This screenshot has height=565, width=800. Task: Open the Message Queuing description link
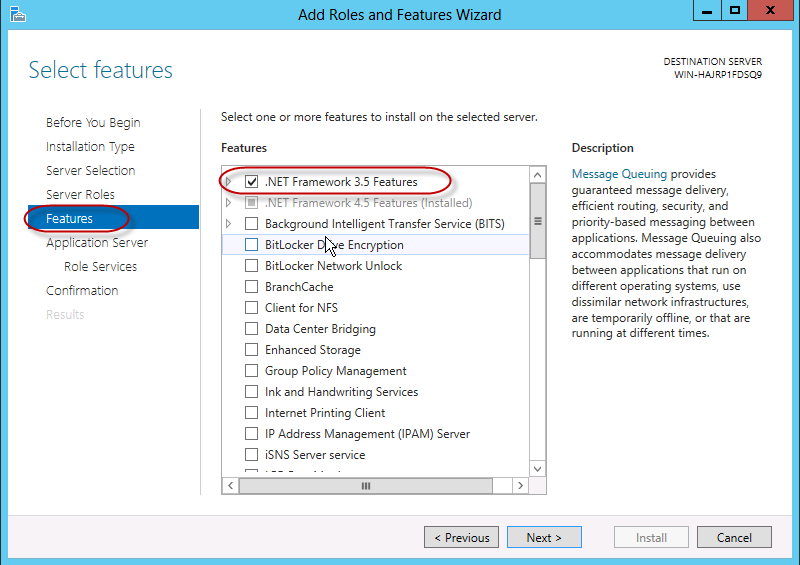(619, 174)
